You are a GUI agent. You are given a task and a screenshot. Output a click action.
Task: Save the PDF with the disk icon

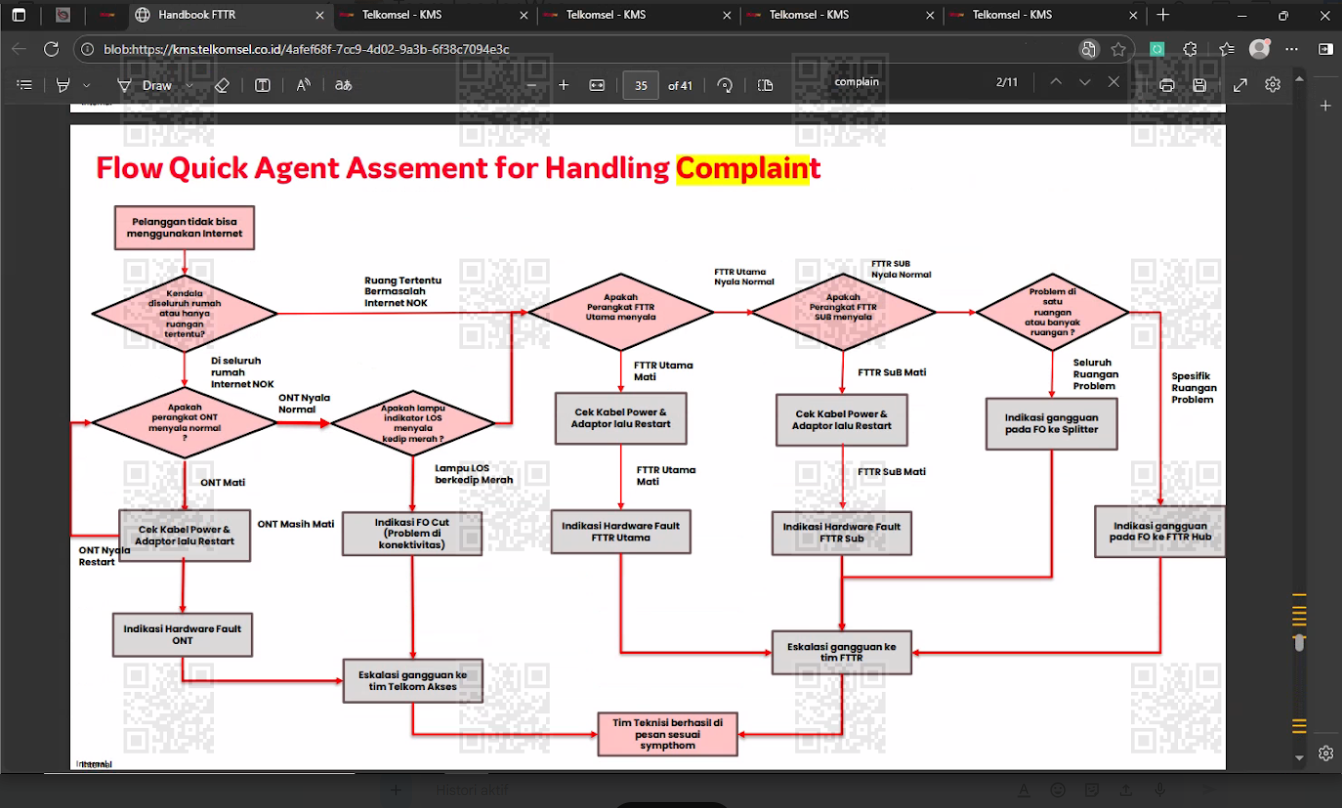click(x=1200, y=85)
